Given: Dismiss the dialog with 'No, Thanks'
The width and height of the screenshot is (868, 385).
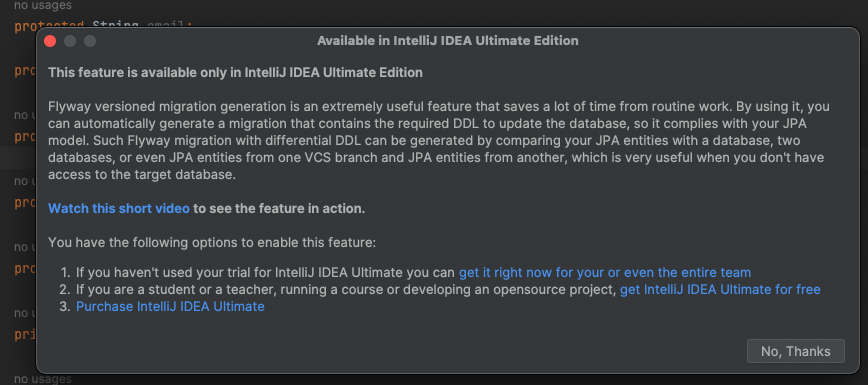Looking at the screenshot, I should tap(795, 351).
